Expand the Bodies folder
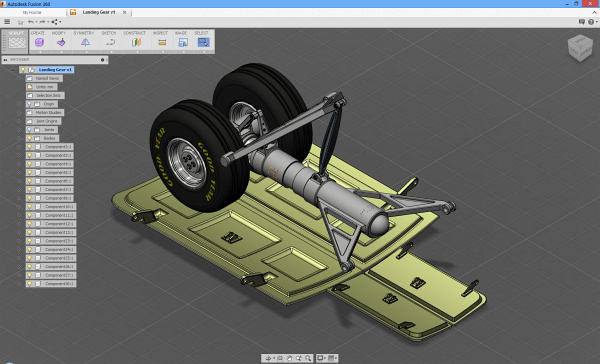This screenshot has width=600, height=364. pyautogui.click(x=19, y=138)
